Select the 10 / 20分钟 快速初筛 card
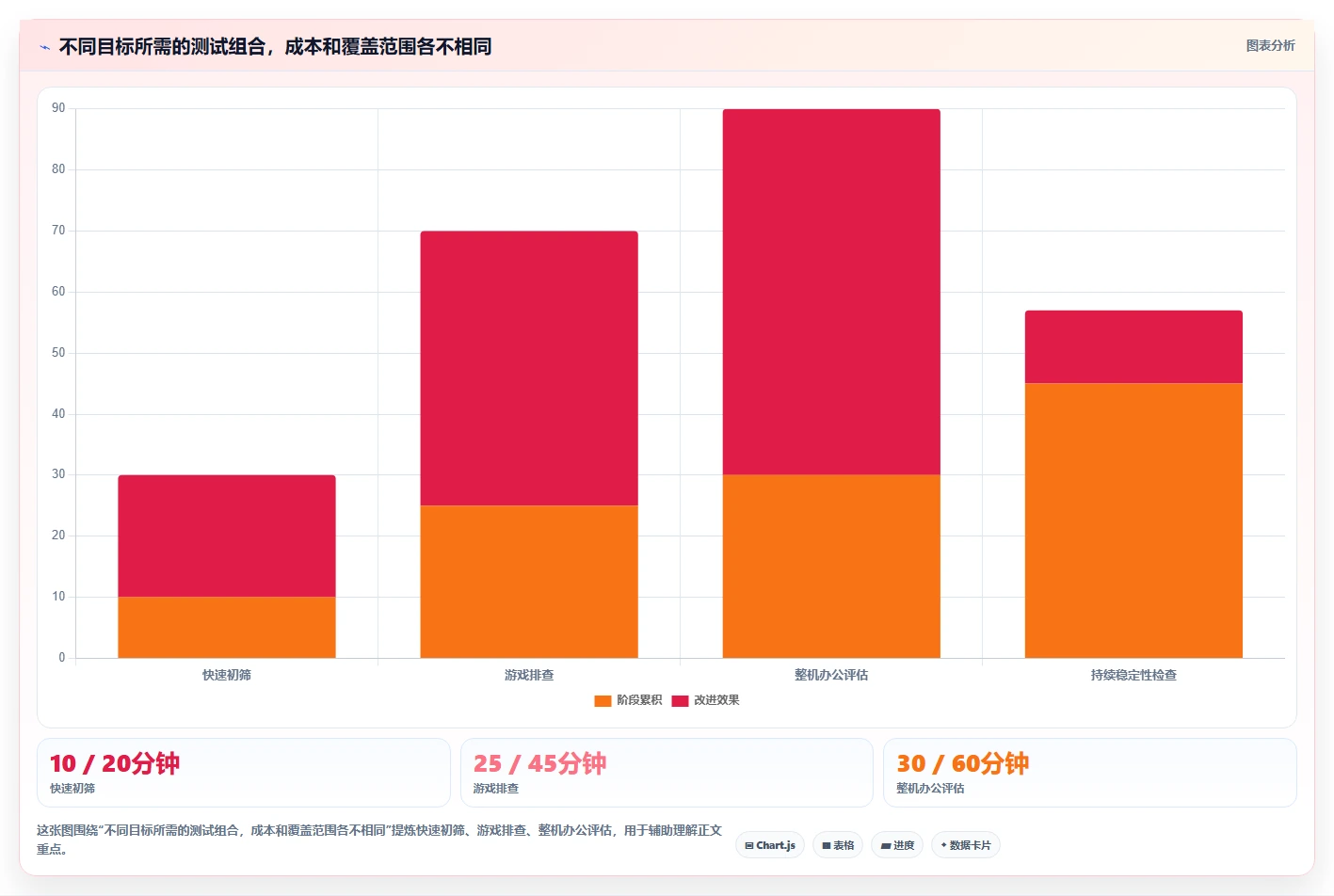The image size is (1334, 896). [x=244, y=773]
